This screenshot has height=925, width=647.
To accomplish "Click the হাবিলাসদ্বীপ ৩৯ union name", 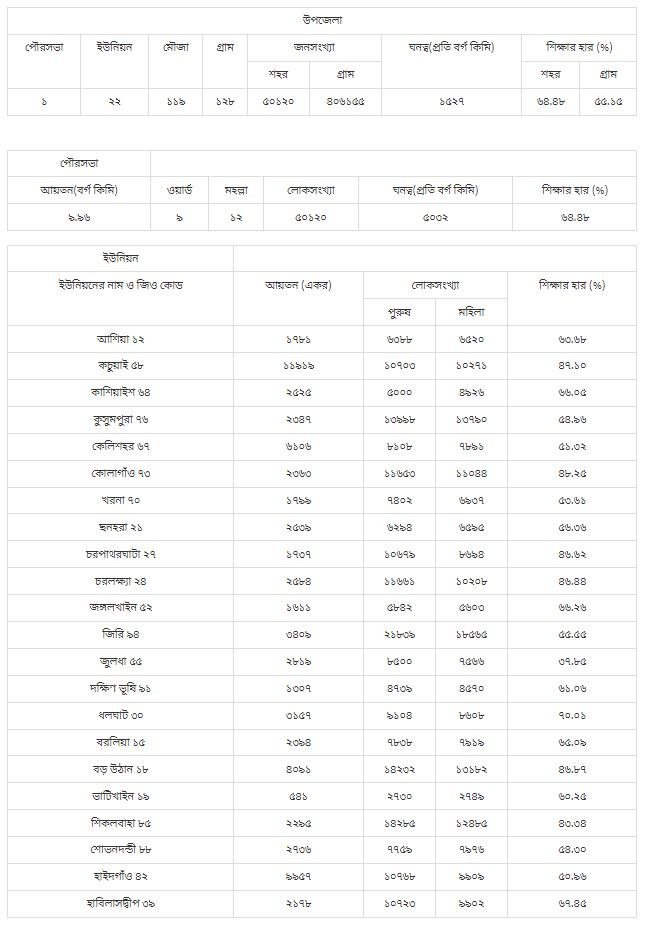I will click(x=120, y=903).
